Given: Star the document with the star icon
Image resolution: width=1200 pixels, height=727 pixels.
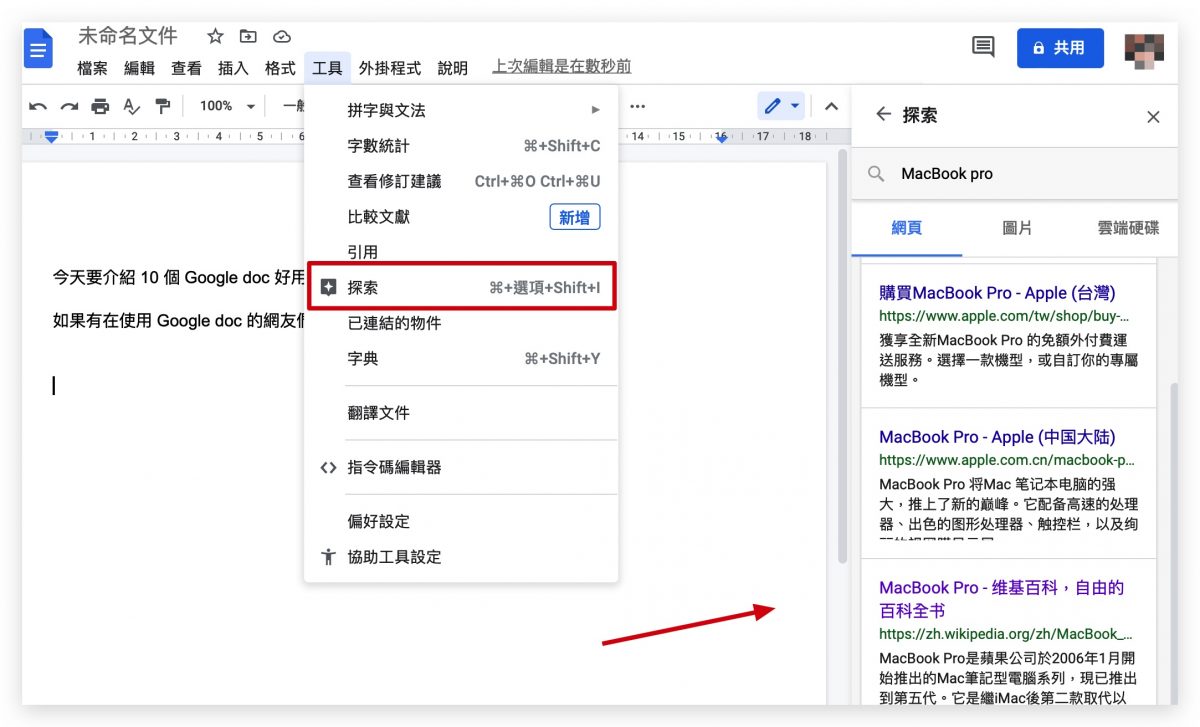Looking at the screenshot, I should click(215, 37).
